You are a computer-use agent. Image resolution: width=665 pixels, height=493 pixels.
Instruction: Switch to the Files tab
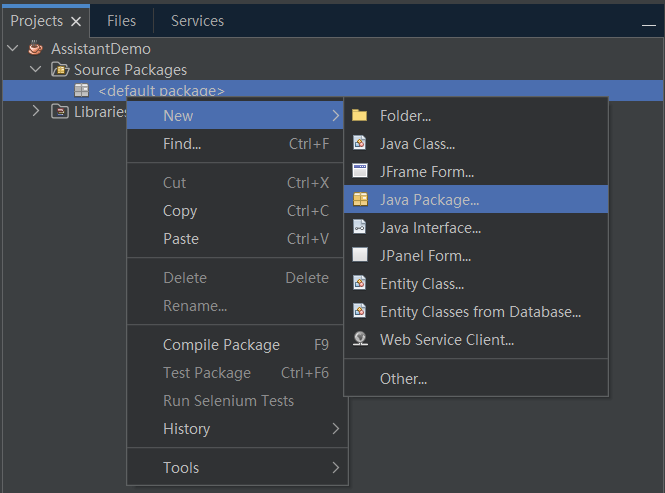coord(121,21)
